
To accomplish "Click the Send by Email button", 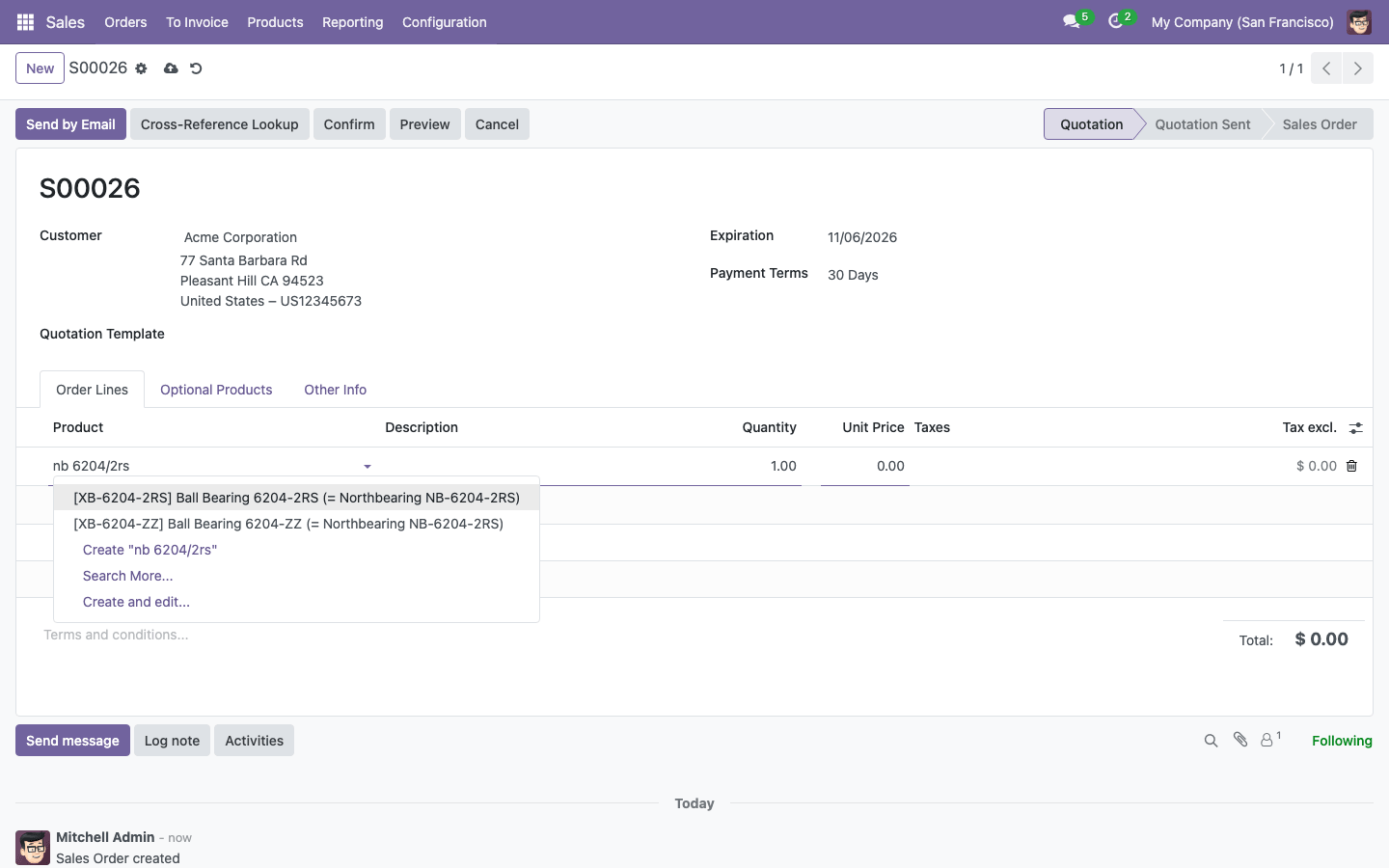I will tap(70, 124).
